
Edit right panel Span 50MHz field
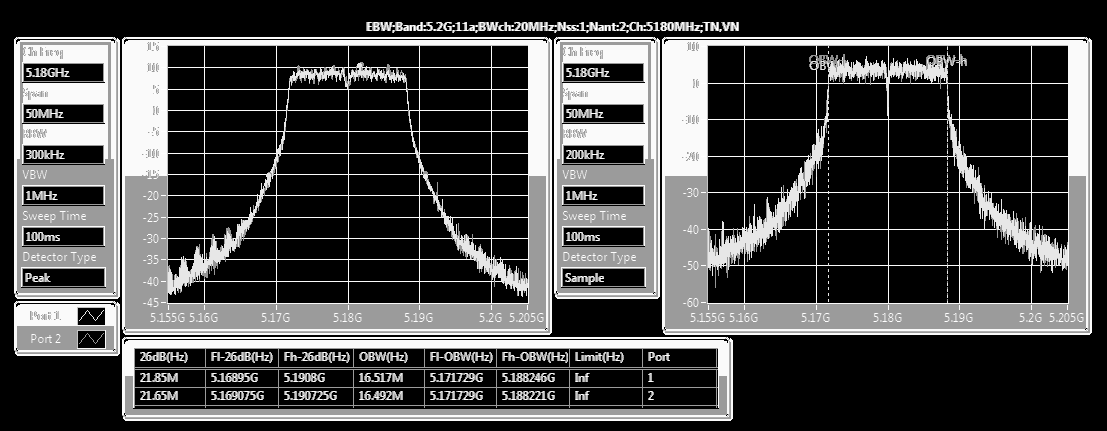604,114
